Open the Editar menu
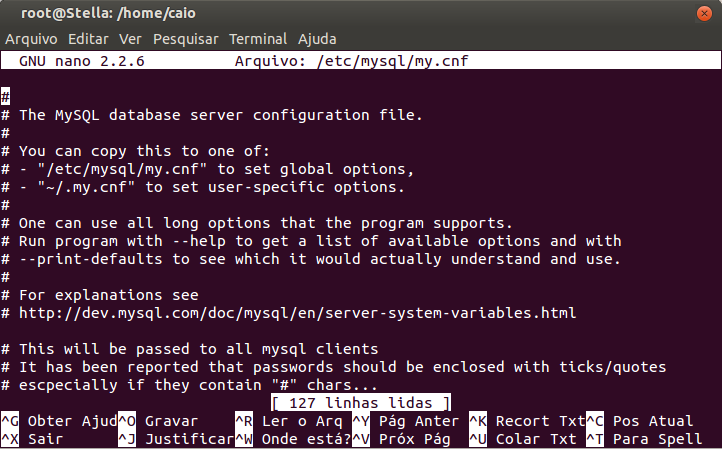 (88, 39)
